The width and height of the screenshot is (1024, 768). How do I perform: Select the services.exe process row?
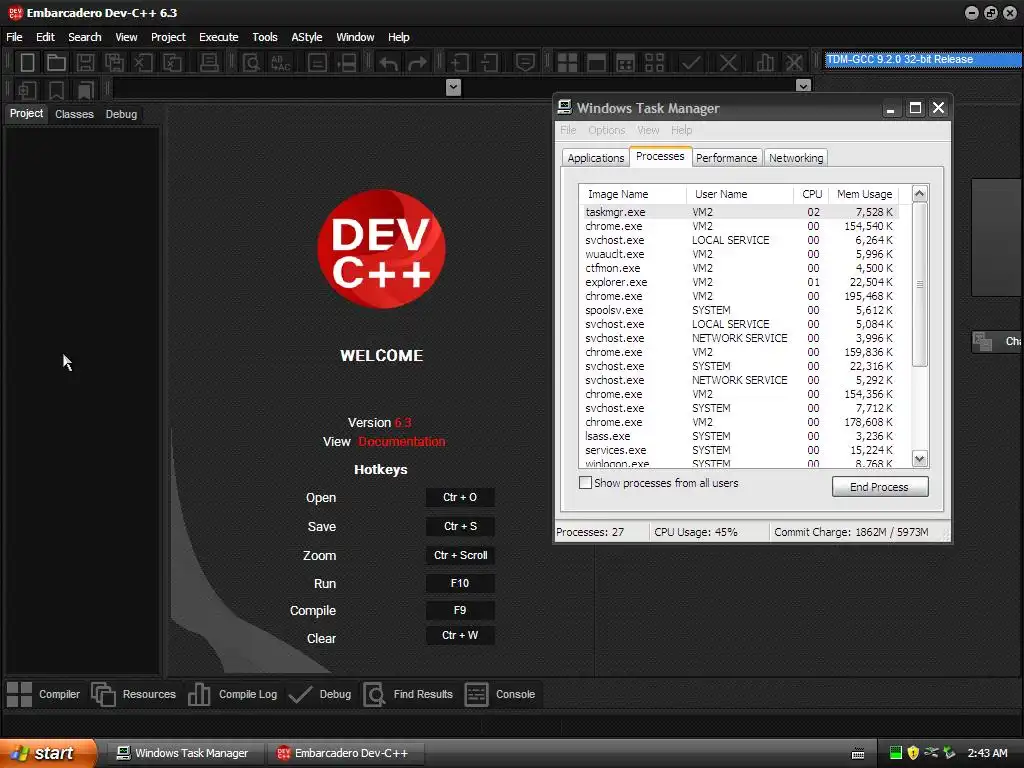point(739,450)
